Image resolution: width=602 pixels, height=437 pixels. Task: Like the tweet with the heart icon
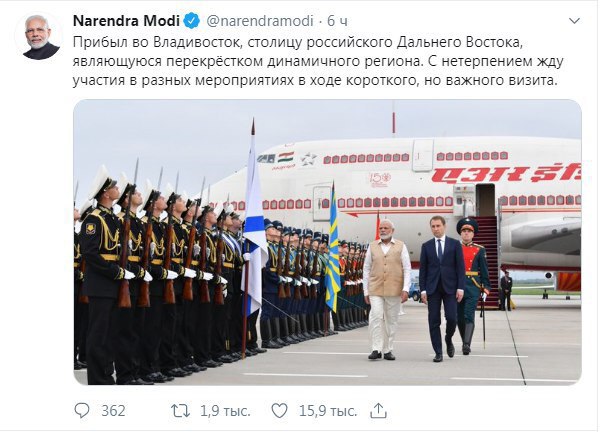[279, 411]
